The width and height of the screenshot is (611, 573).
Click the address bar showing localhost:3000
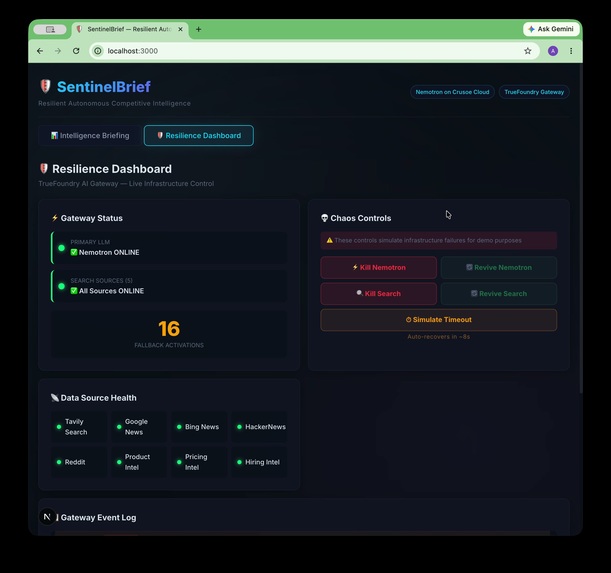pos(314,51)
